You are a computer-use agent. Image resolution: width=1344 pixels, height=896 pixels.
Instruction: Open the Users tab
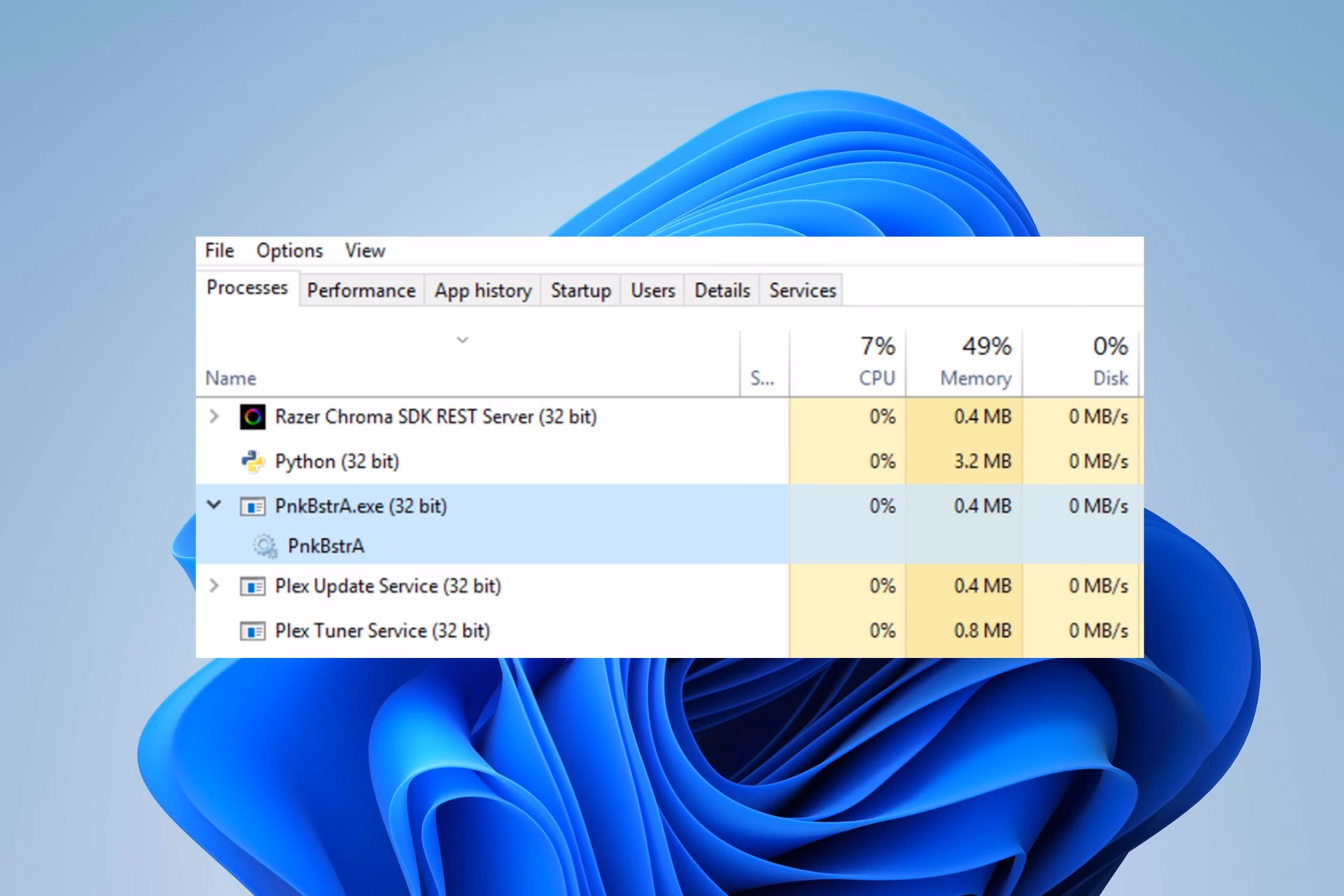652,290
